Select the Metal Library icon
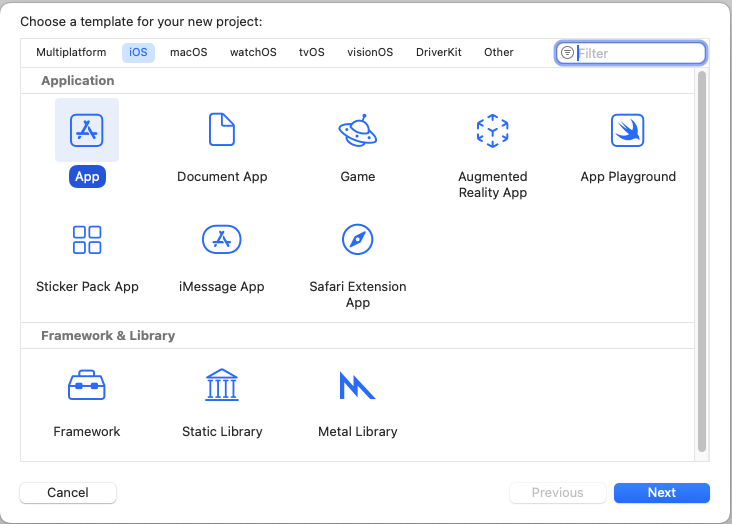732x524 pixels. click(x=357, y=385)
